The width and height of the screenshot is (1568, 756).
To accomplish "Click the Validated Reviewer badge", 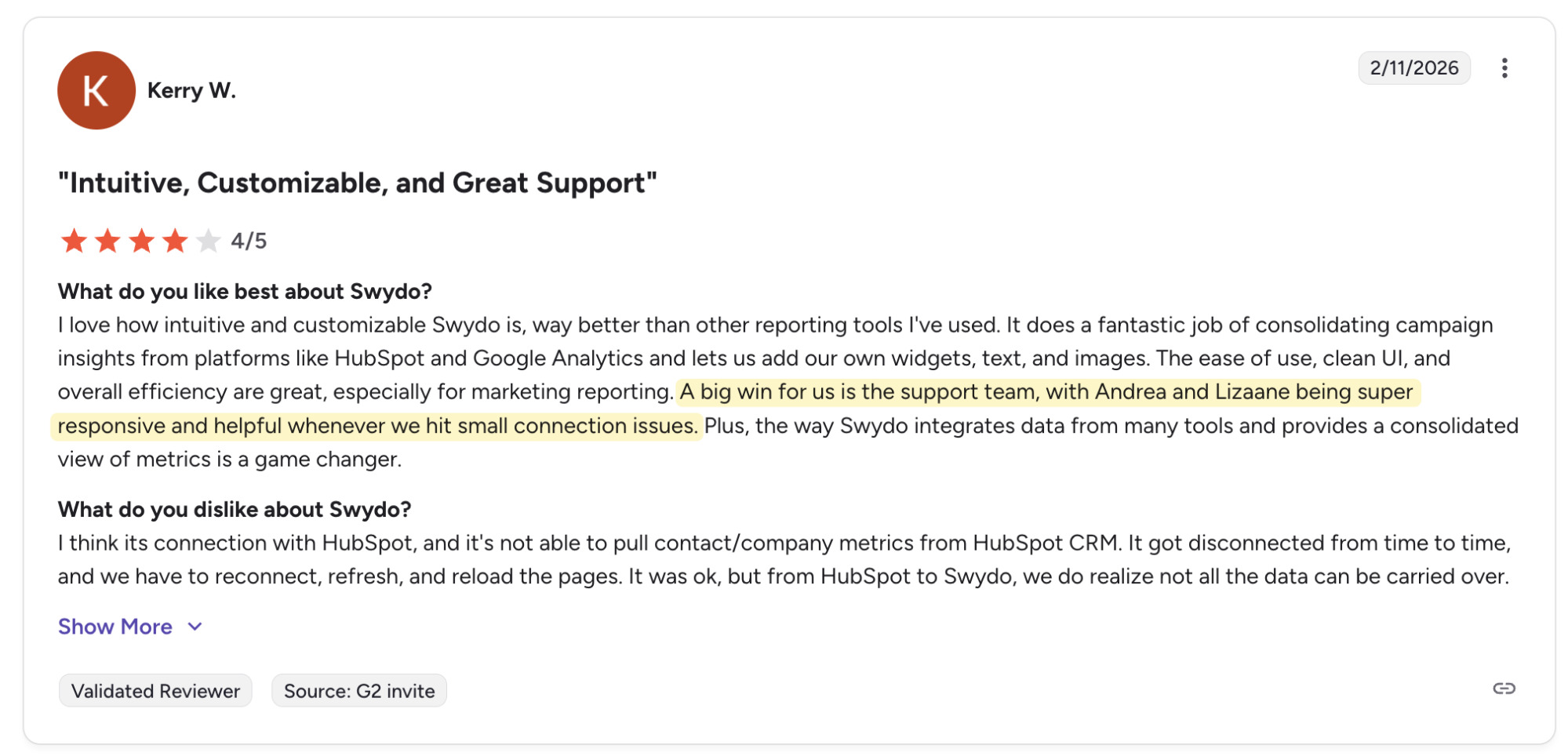I will click(155, 691).
